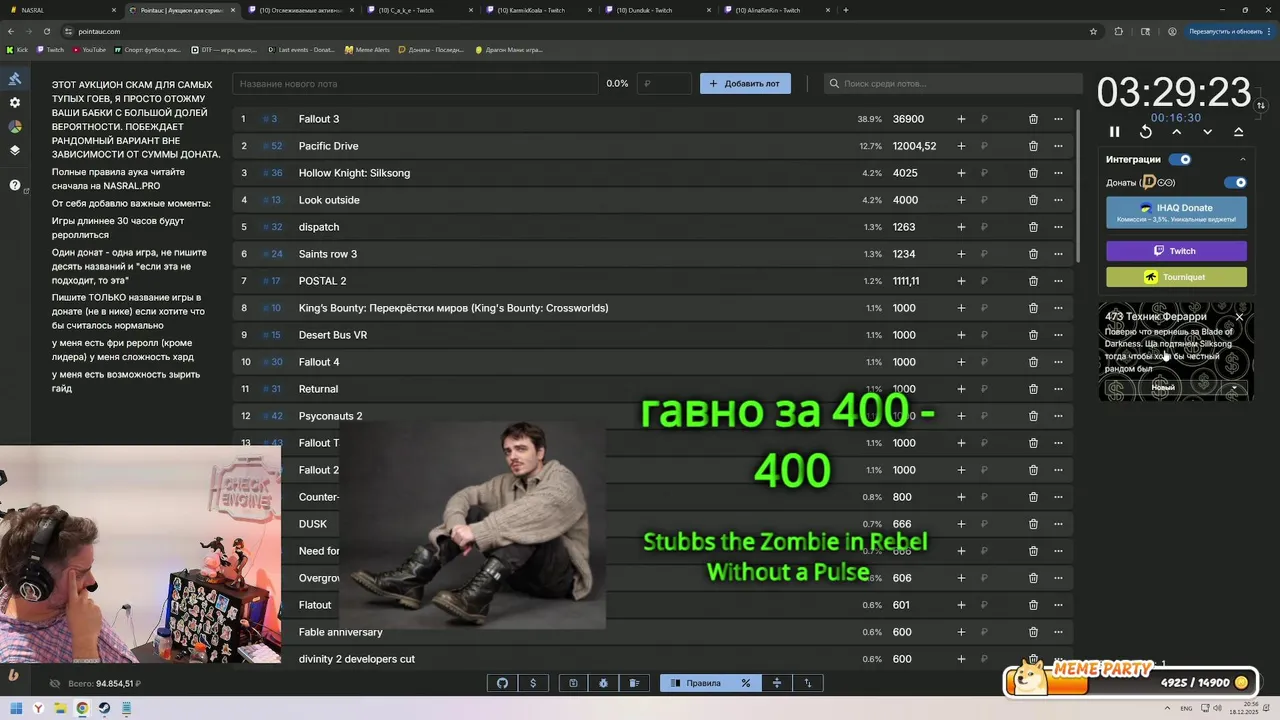Open more options for Pacific Drive
Screen dimensions: 1280x720
pyautogui.click(x=1058, y=146)
